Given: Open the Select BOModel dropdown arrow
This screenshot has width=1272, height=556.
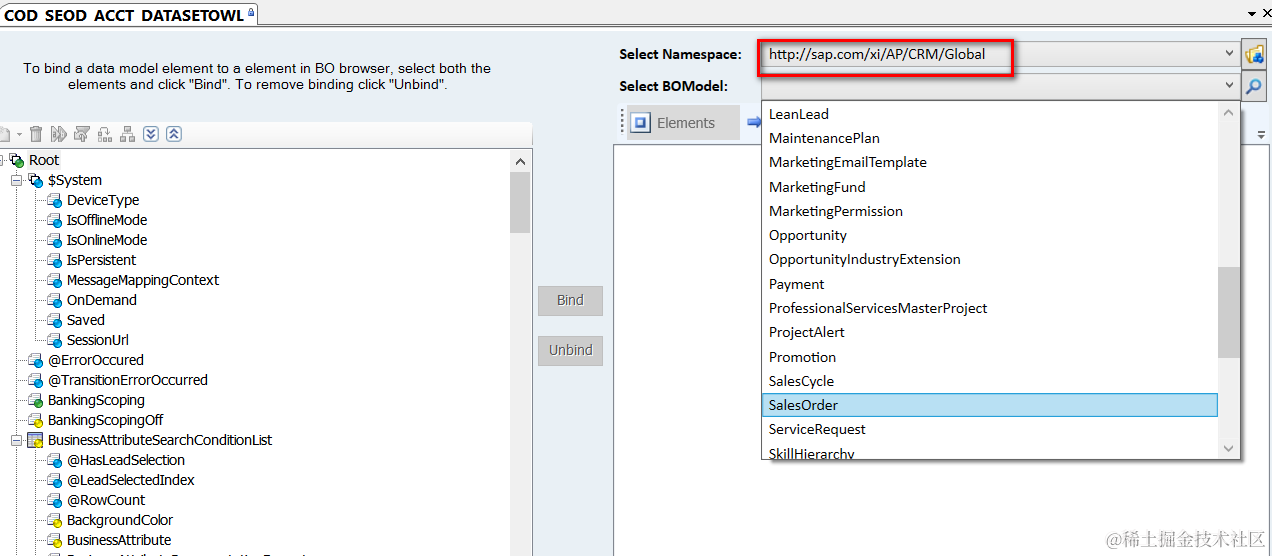Looking at the screenshot, I should (1230, 86).
